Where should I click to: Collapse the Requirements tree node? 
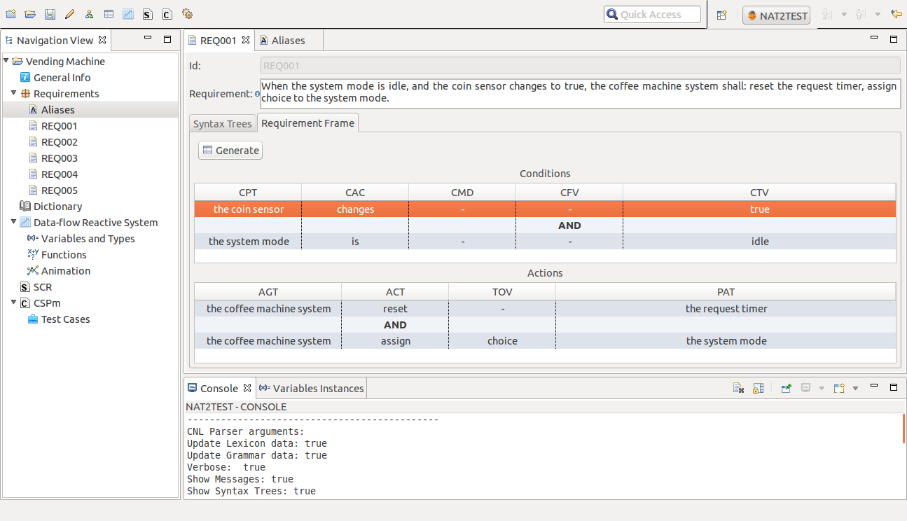tap(14, 93)
